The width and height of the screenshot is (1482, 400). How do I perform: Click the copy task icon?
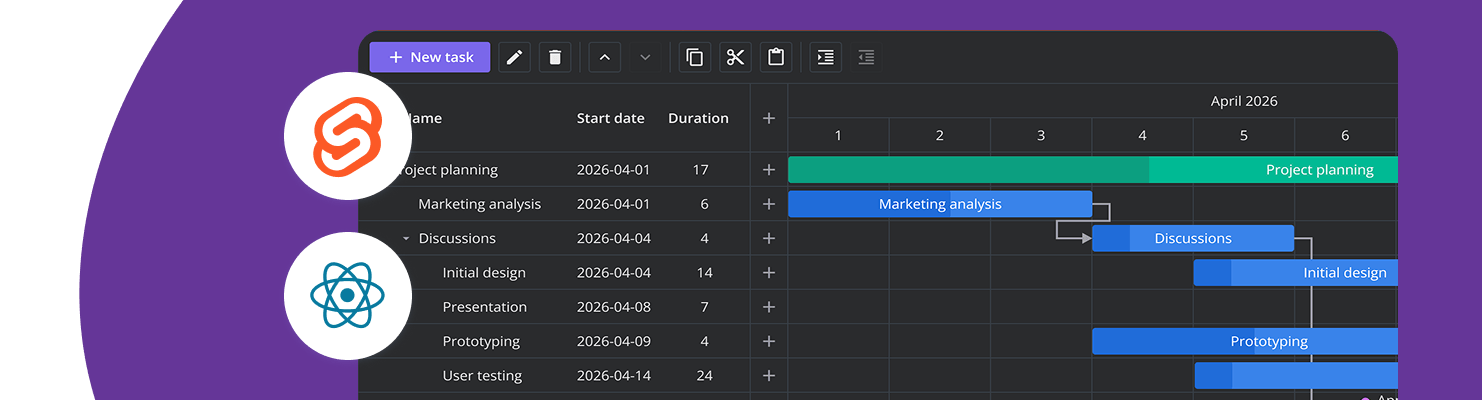tap(695, 57)
